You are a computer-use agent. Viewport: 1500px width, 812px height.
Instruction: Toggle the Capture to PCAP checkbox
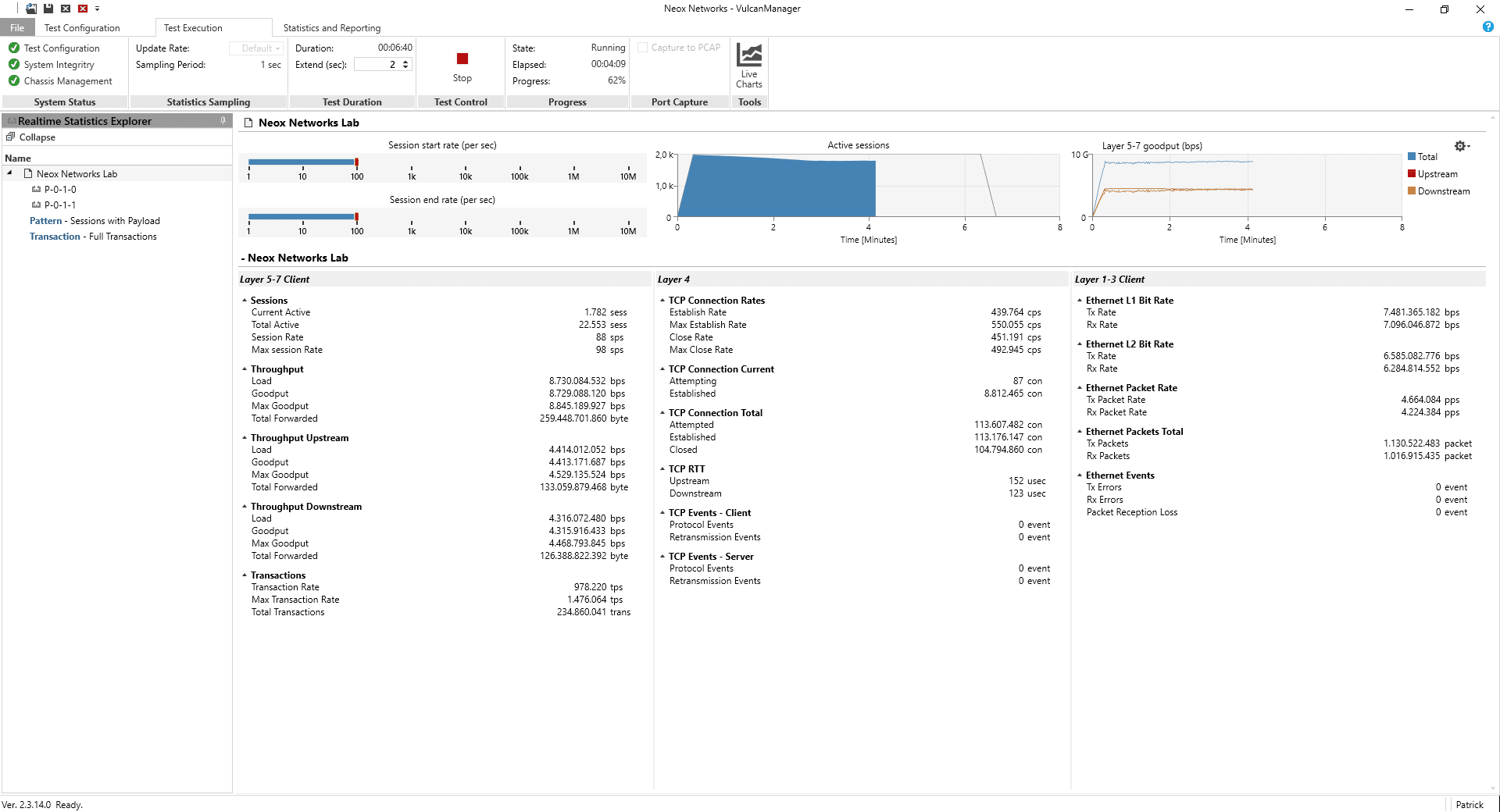pyautogui.click(x=643, y=48)
